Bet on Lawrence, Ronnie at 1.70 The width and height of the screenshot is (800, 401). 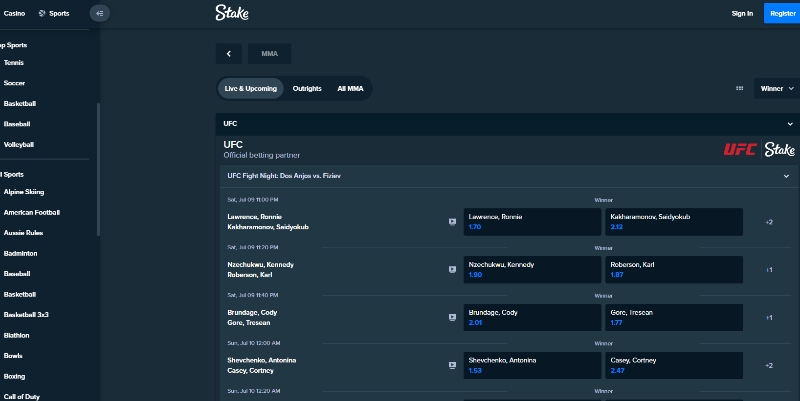[x=532, y=222]
